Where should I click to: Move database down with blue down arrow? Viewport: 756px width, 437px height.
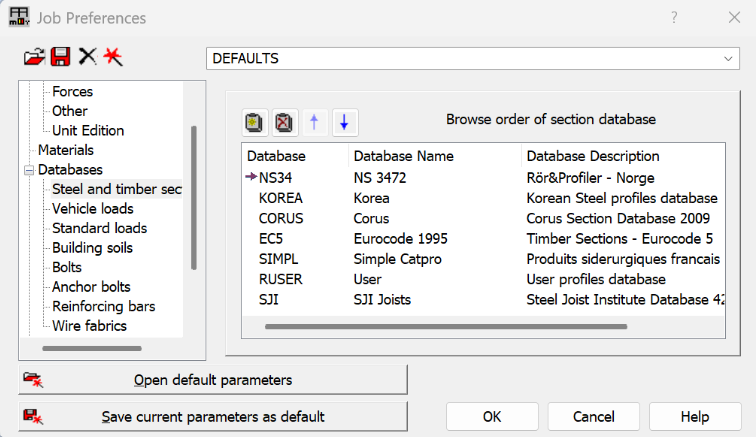point(344,123)
